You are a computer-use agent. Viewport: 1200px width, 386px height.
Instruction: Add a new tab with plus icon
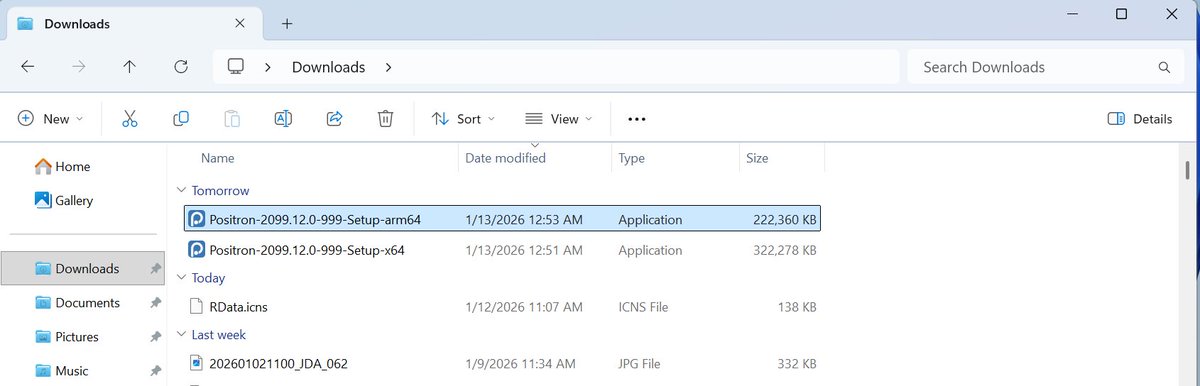pos(287,23)
